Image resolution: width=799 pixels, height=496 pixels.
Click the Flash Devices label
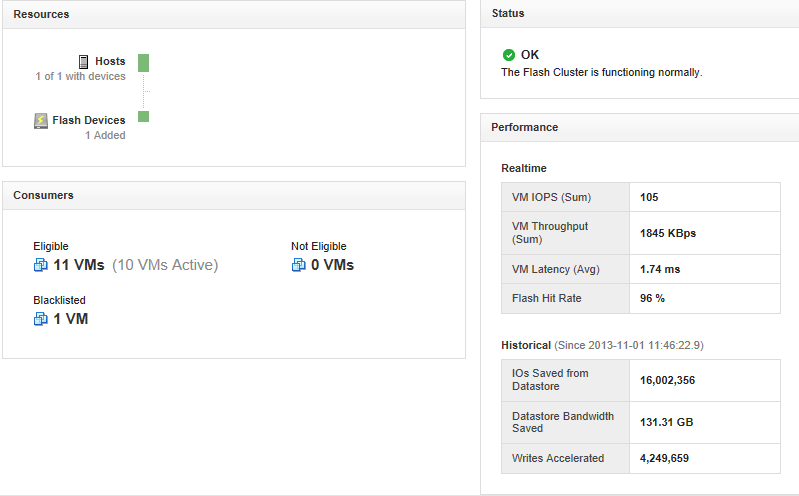(x=89, y=120)
